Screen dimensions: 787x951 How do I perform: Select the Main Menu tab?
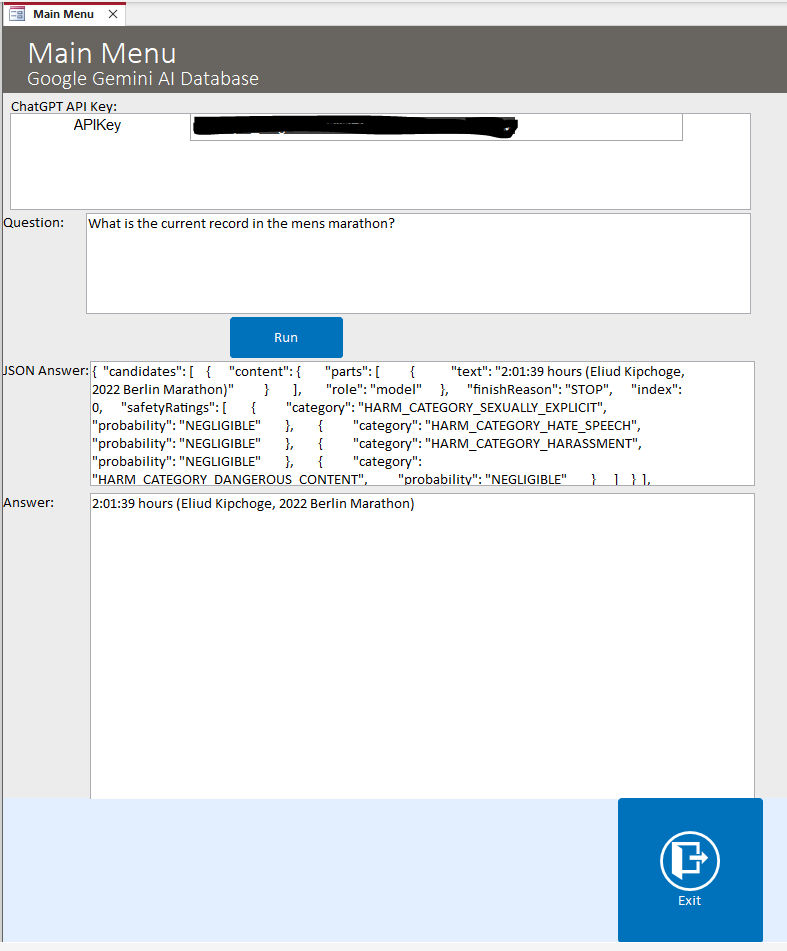click(x=63, y=14)
